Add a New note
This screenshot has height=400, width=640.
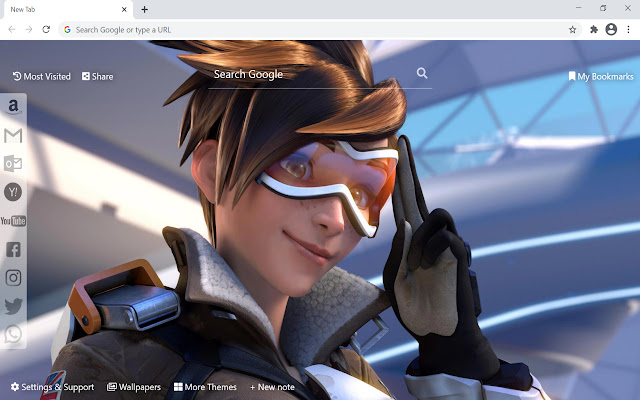click(272, 387)
